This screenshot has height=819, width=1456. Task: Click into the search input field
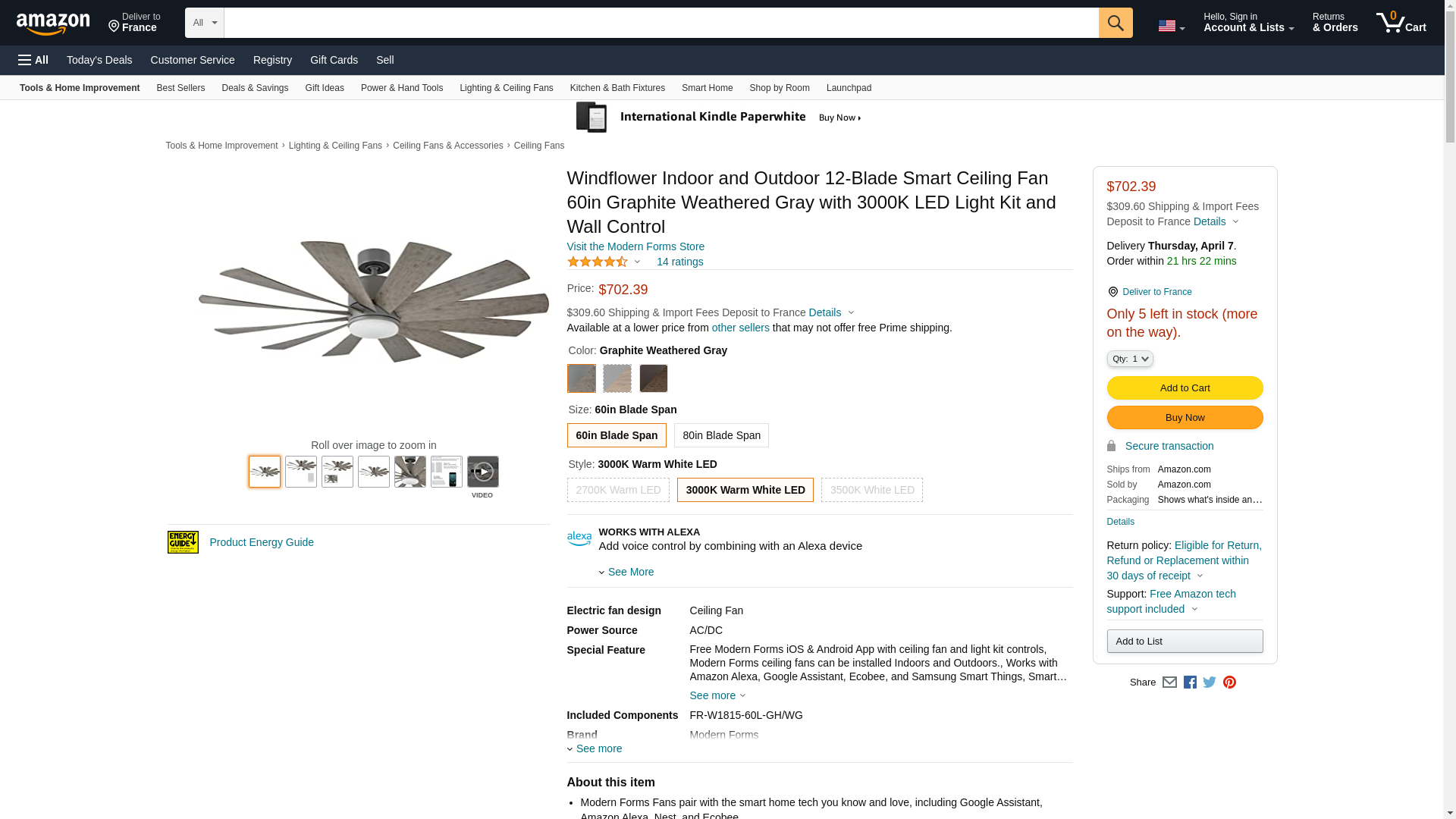(661, 23)
